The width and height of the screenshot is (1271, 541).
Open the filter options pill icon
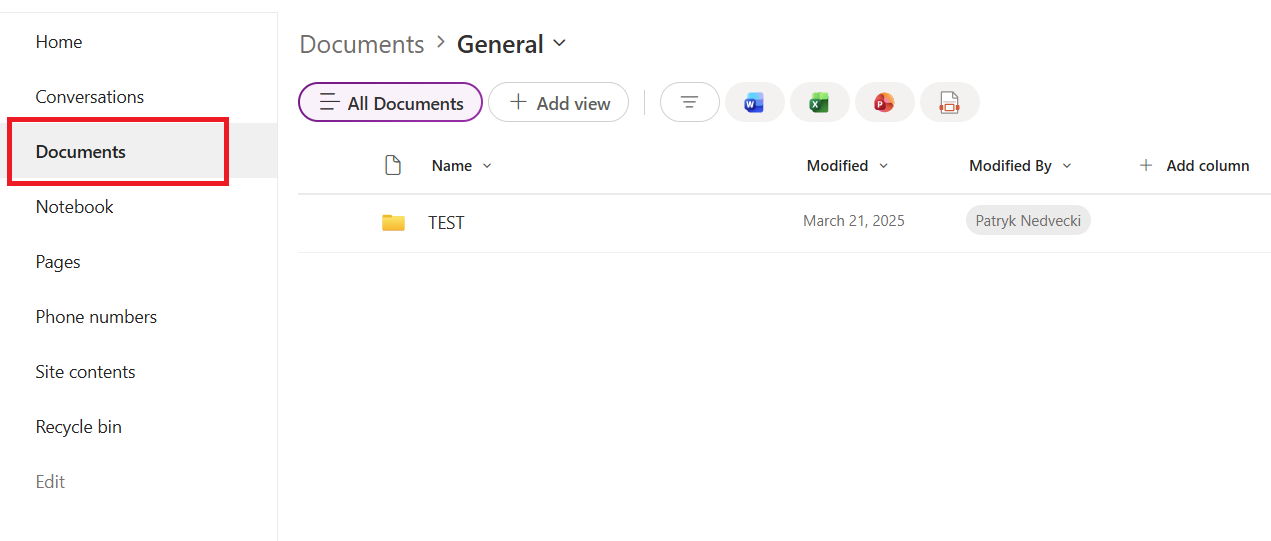point(689,102)
